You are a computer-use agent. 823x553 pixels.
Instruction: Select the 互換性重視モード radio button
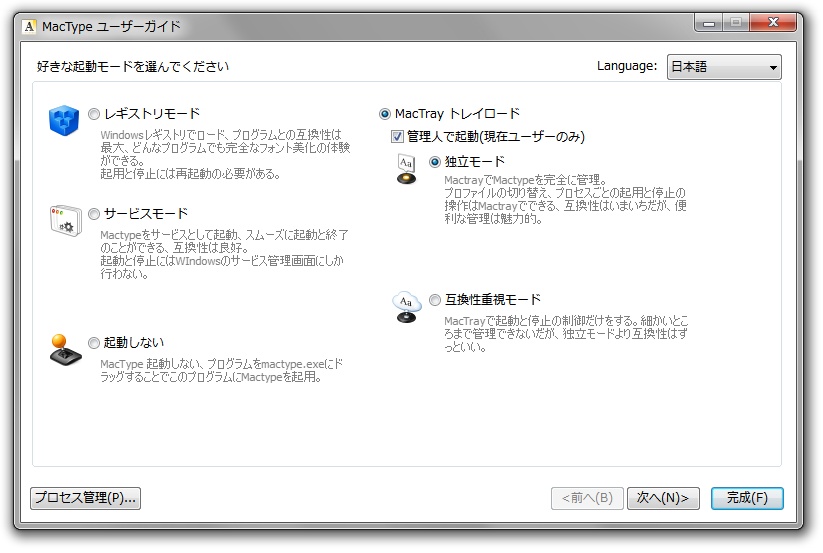coord(435,300)
